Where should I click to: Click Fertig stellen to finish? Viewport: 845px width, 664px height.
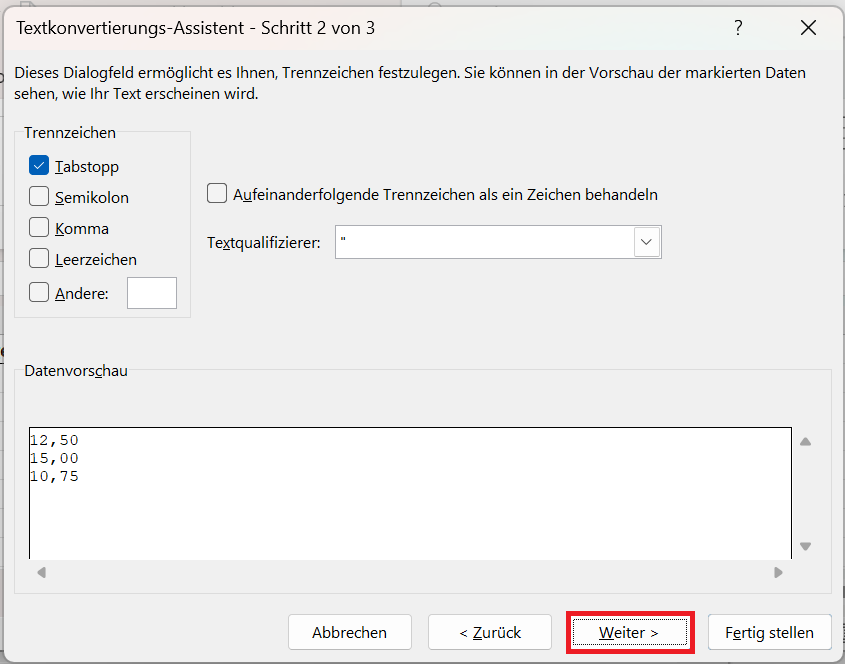[770, 632]
